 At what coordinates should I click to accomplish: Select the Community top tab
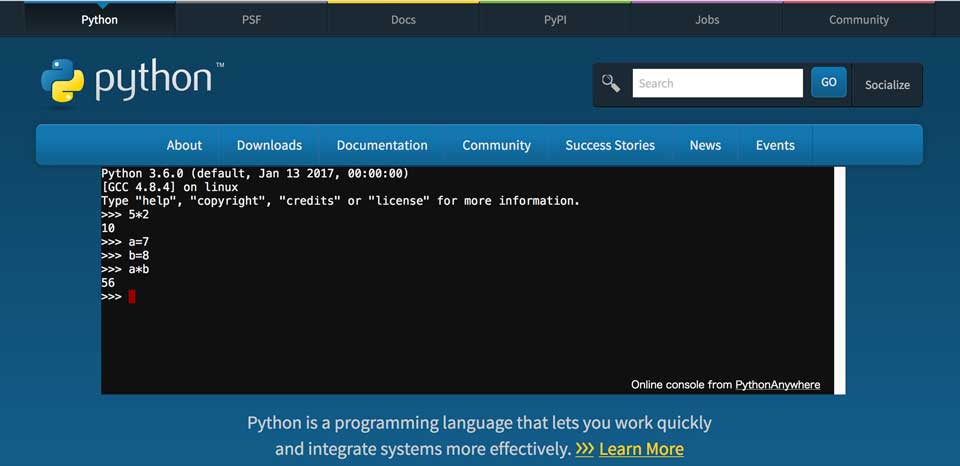[858, 19]
